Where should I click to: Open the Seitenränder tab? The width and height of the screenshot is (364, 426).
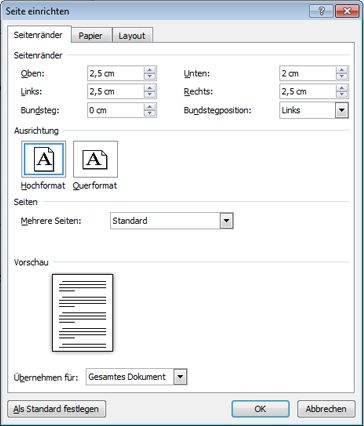pos(38,35)
